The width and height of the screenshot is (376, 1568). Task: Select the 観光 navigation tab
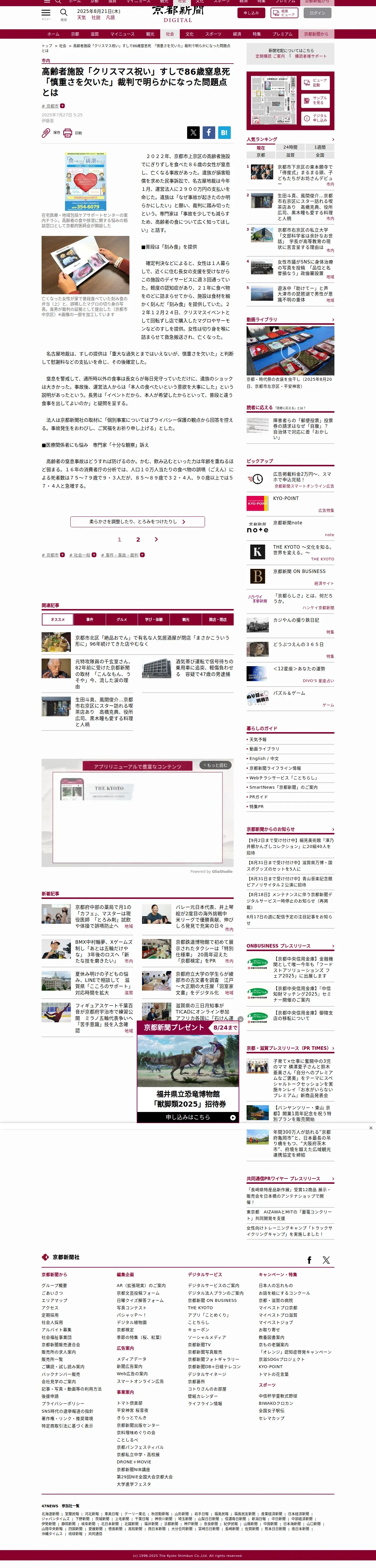point(150,34)
